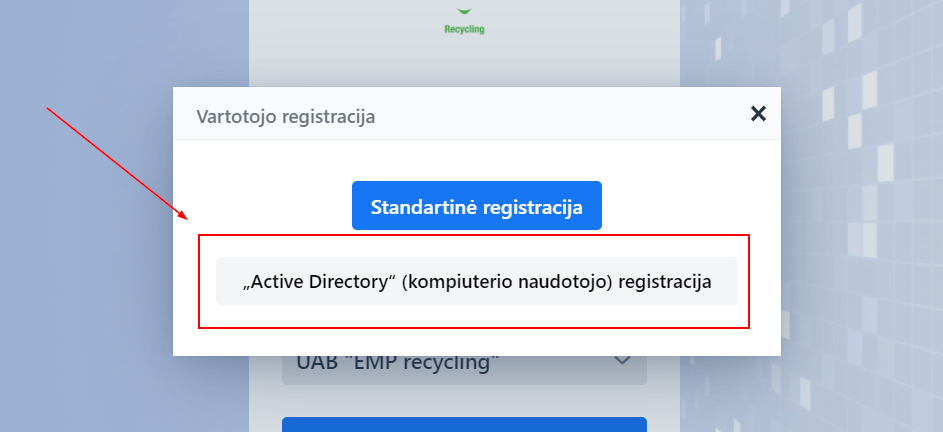Screen dimensions: 943x432
Task: Click the green Recycling logo icon
Action: coord(464,10)
